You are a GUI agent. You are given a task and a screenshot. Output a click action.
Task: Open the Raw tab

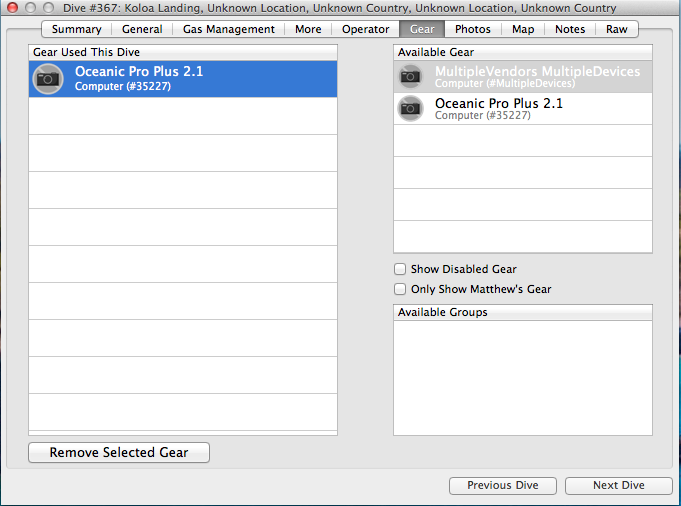point(617,29)
